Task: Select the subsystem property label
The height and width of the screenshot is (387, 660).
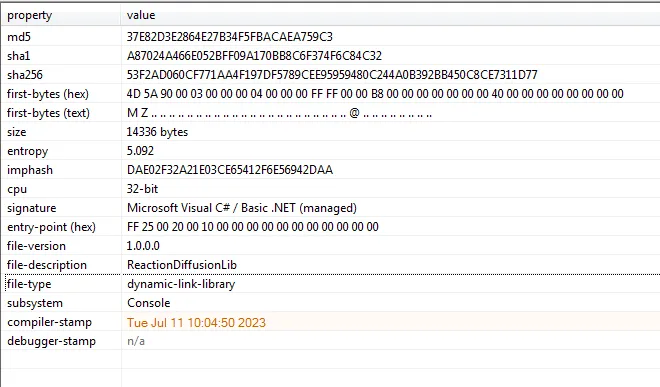Action: pyautogui.click(x=35, y=303)
